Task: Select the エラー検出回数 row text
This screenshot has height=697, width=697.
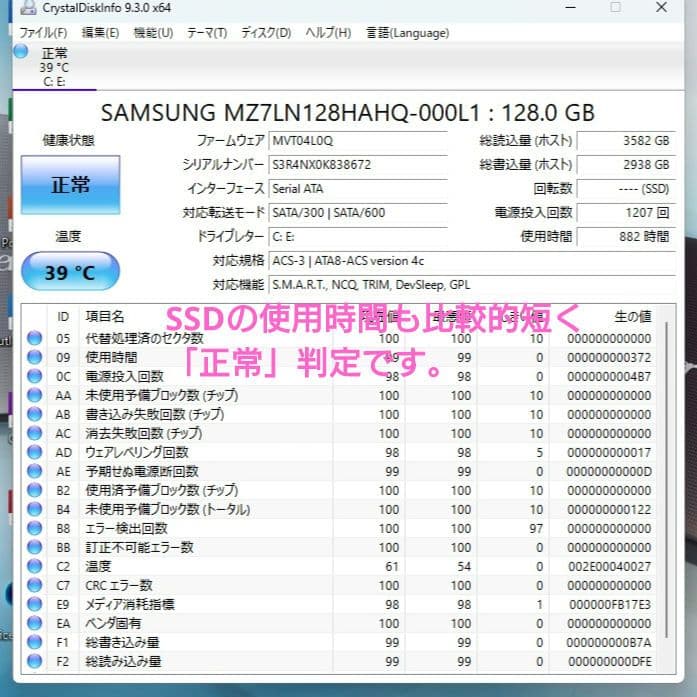Action: coord(127,529)
